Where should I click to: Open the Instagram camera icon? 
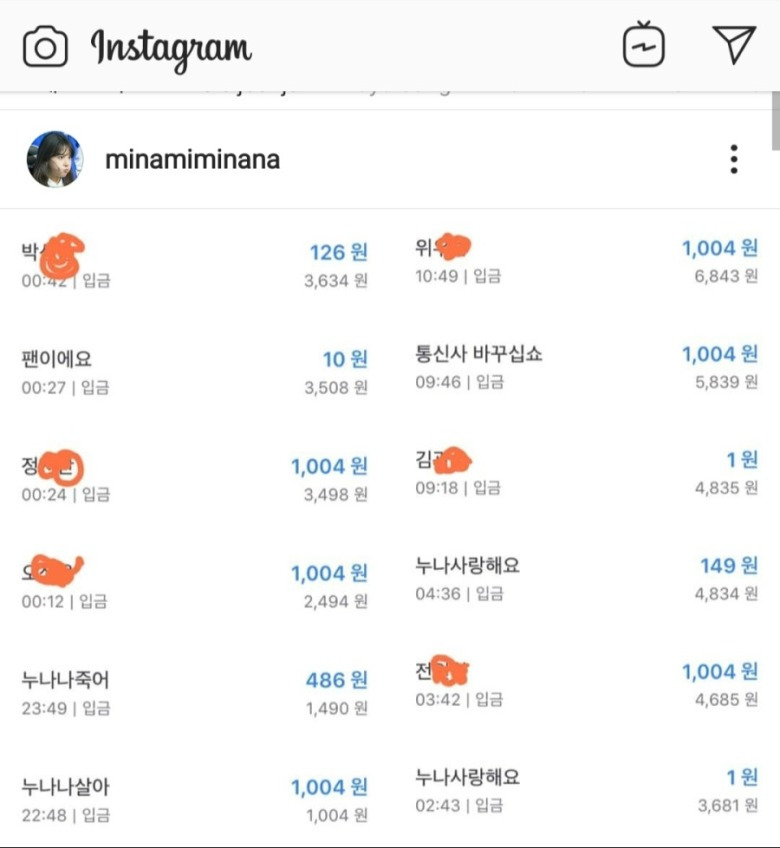[x=45, y=47]
